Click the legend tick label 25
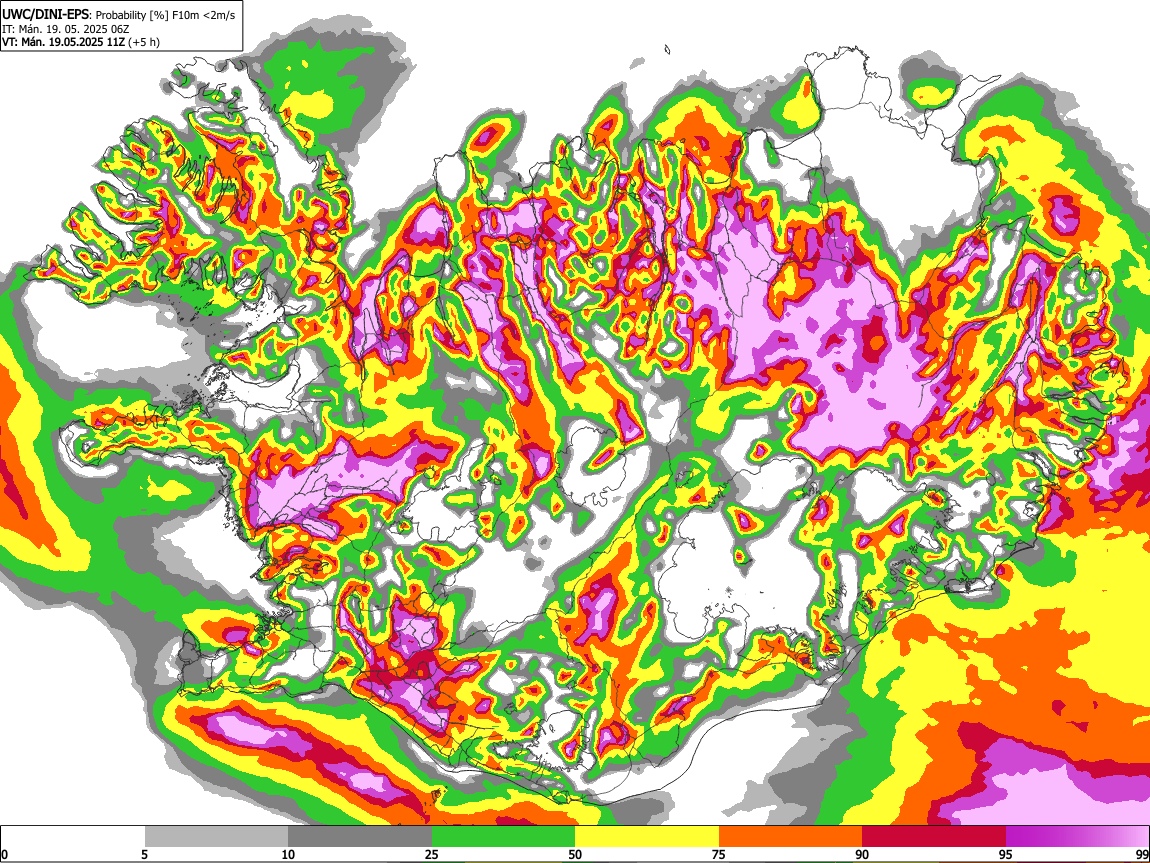This screenshot has width=1150, height=863. pos(432,854)
